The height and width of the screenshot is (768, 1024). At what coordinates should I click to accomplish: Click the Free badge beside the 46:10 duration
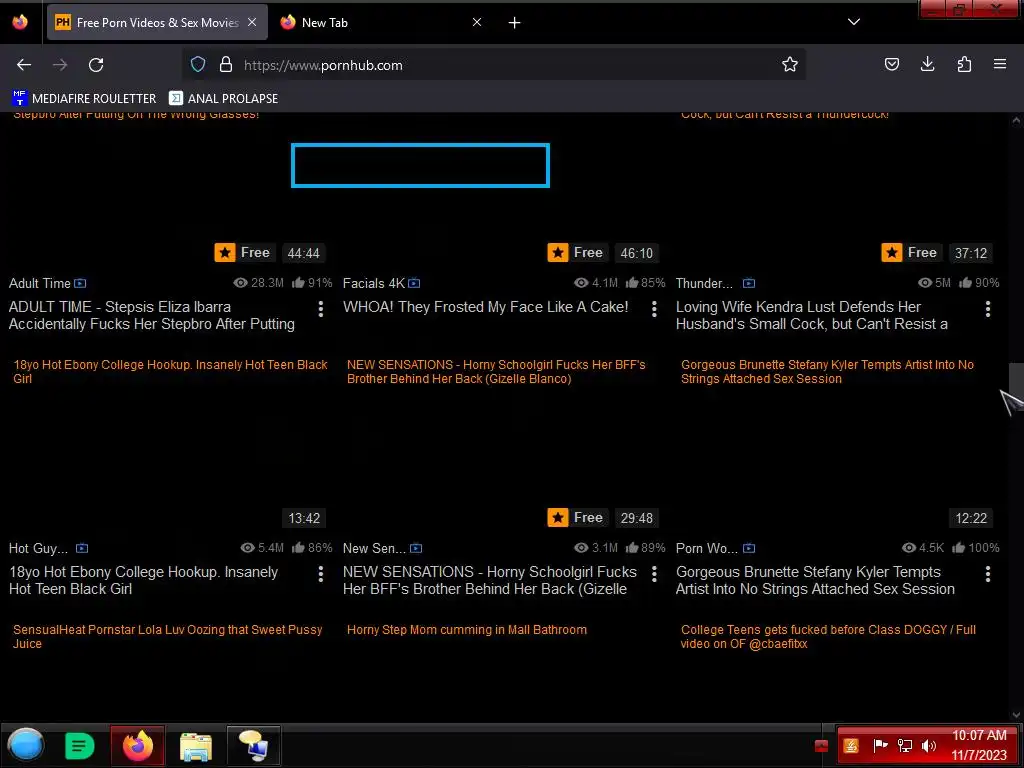[x=578, y=253]
